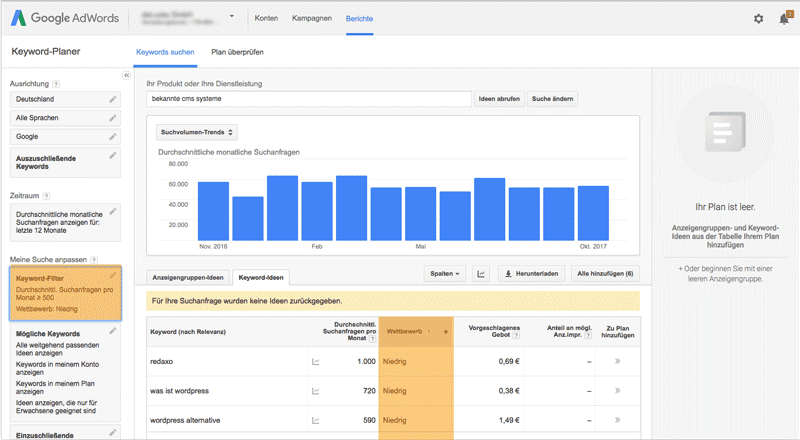Show trend chart icon for redaxo
The image size is (800, 440).
point(317,362)
